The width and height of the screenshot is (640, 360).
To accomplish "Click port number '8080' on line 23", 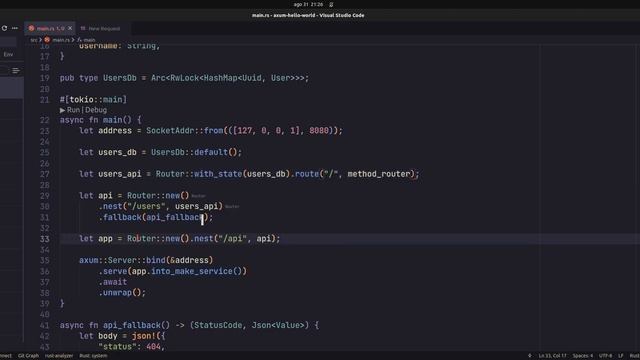I will pyautogui.click(x=319, y=131).
